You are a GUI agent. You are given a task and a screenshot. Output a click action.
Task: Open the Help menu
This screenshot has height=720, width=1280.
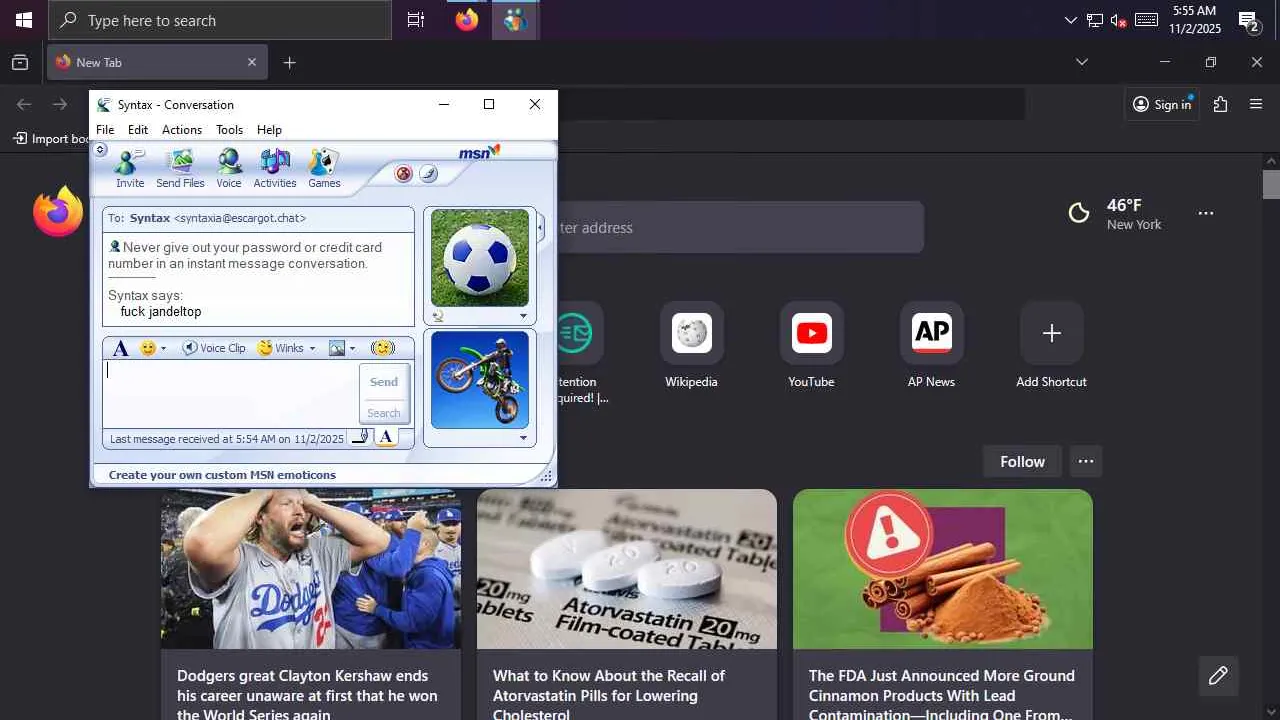[x=269, y=130]
